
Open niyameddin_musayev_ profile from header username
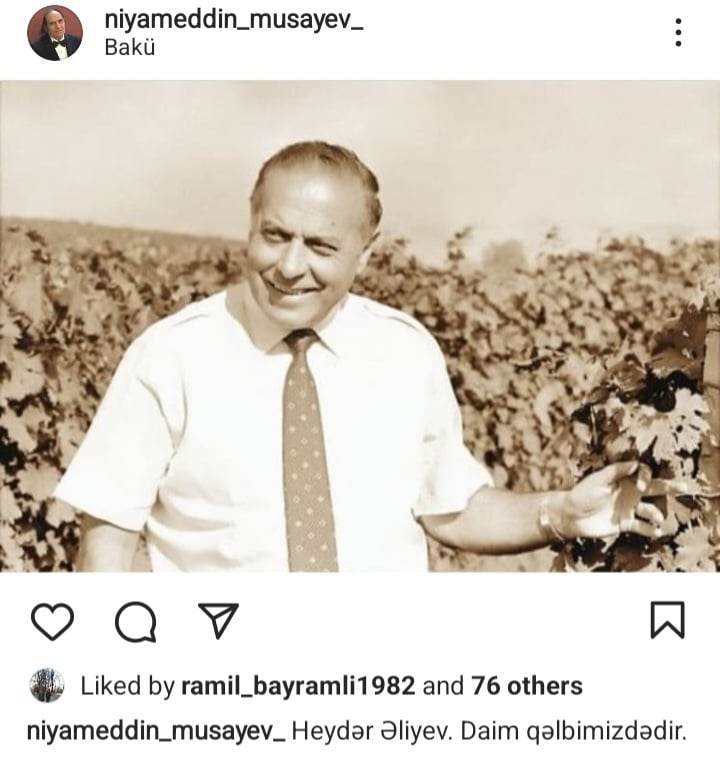[x=234, y=21]
